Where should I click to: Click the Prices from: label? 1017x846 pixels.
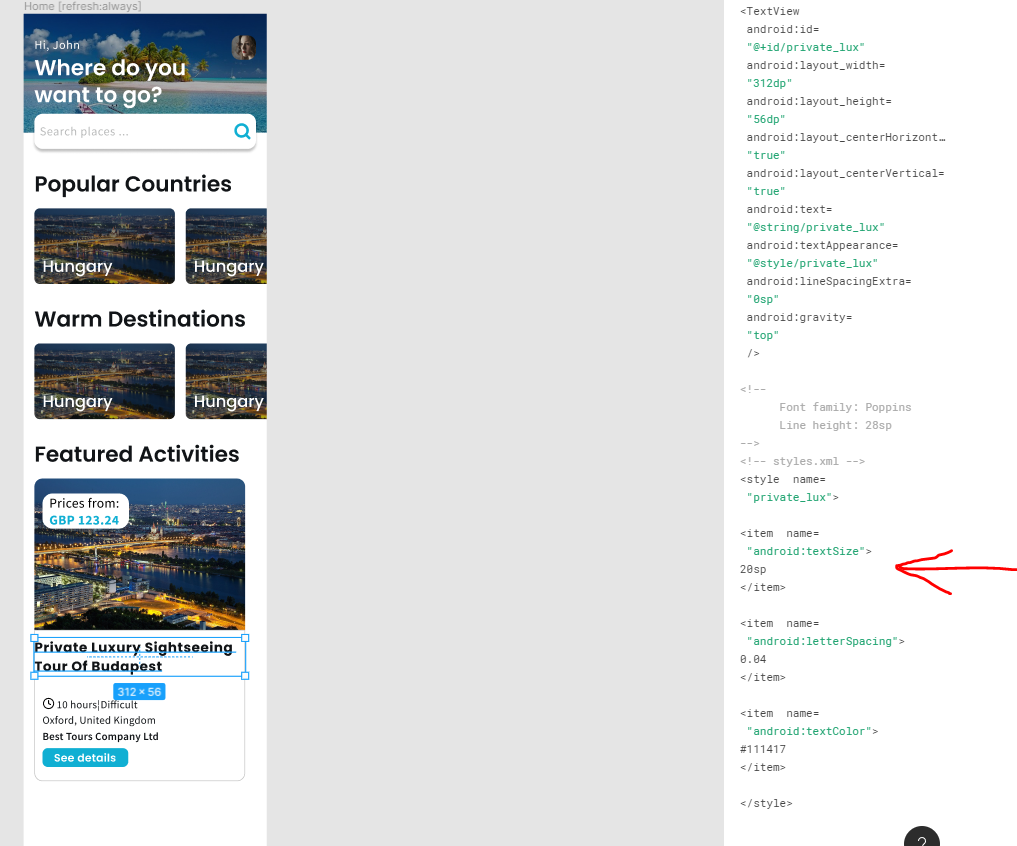pos(84,503)
